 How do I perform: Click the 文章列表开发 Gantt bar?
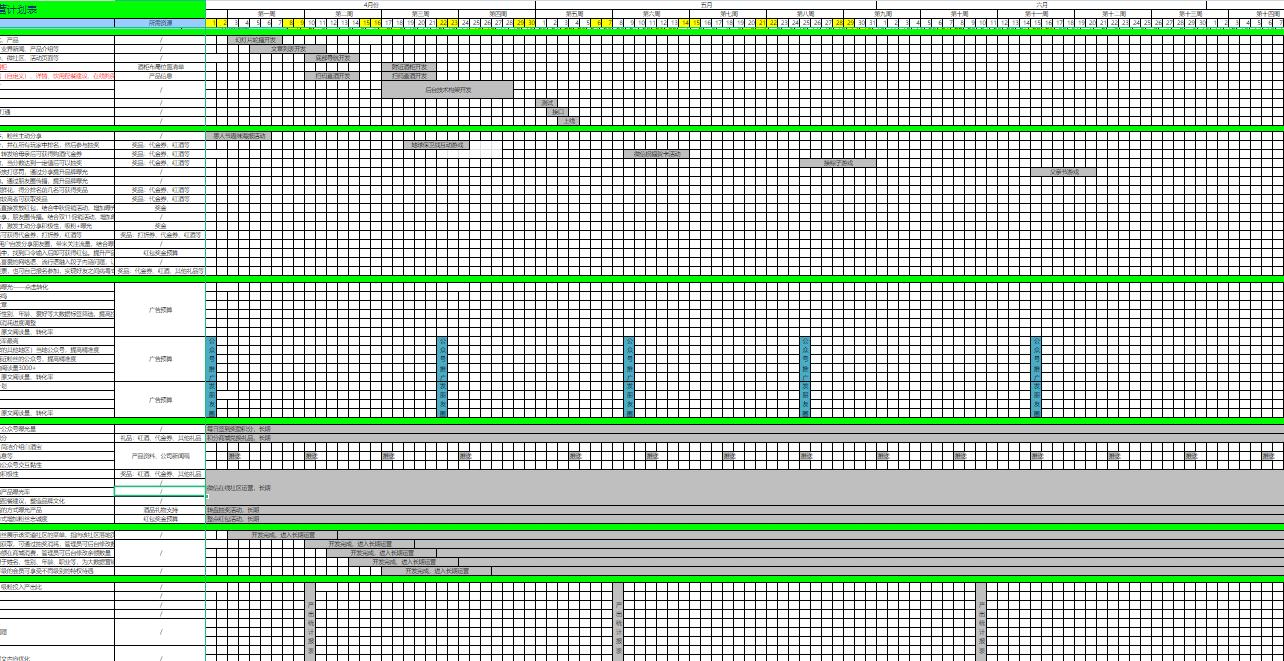pyautogui.click(x=288, y=48)
